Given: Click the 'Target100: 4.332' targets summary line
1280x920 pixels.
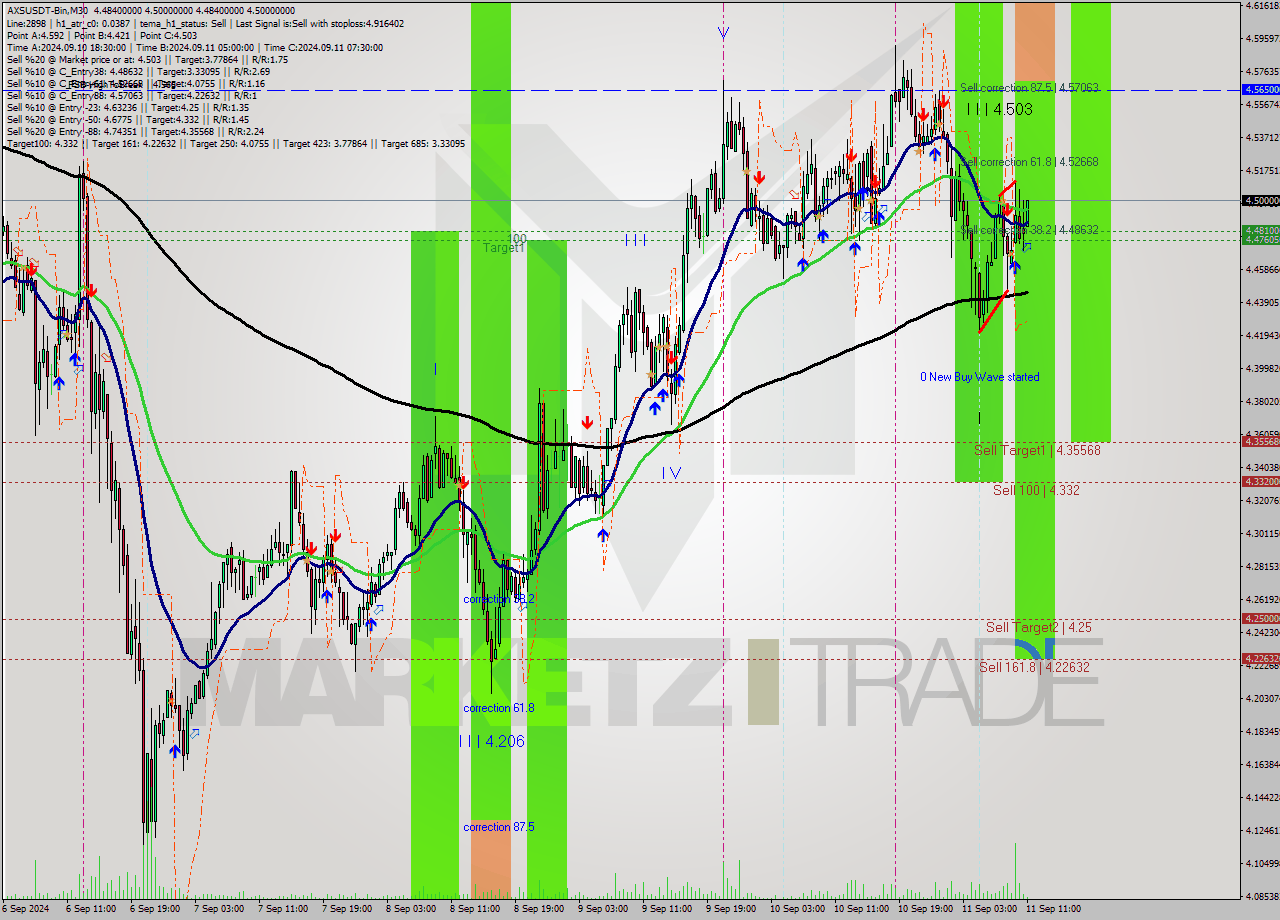Looking at the screenshot, I should click(234, 144).
